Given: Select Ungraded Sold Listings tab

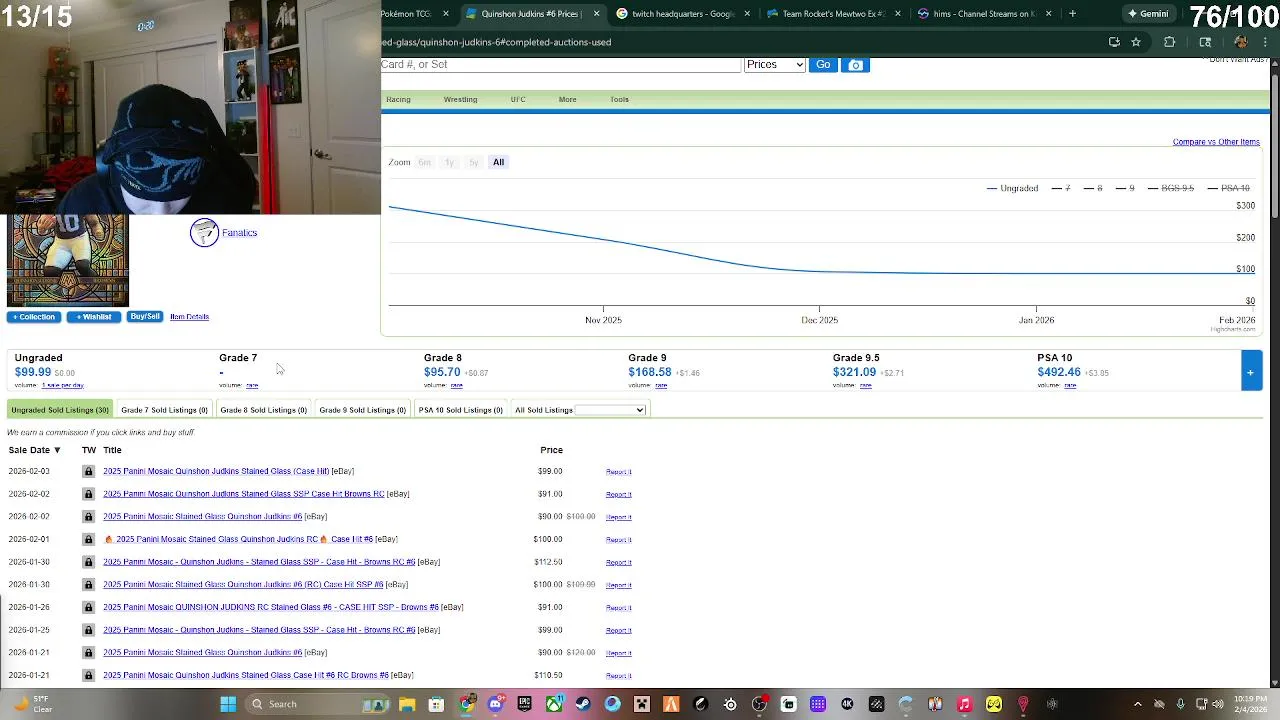Looking at the screenshot, I should (x=60, y=410).
